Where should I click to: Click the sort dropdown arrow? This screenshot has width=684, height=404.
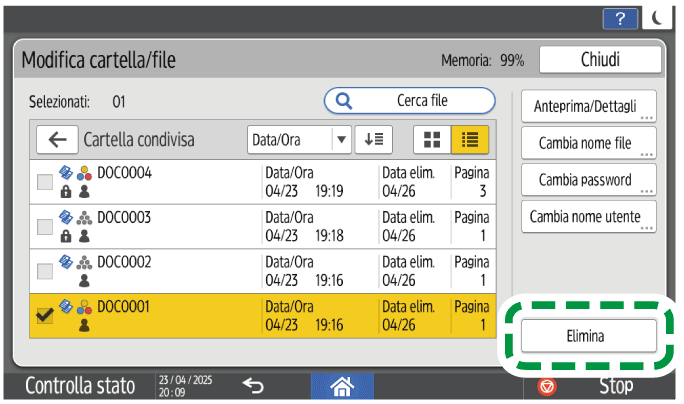tap(342, 140)
